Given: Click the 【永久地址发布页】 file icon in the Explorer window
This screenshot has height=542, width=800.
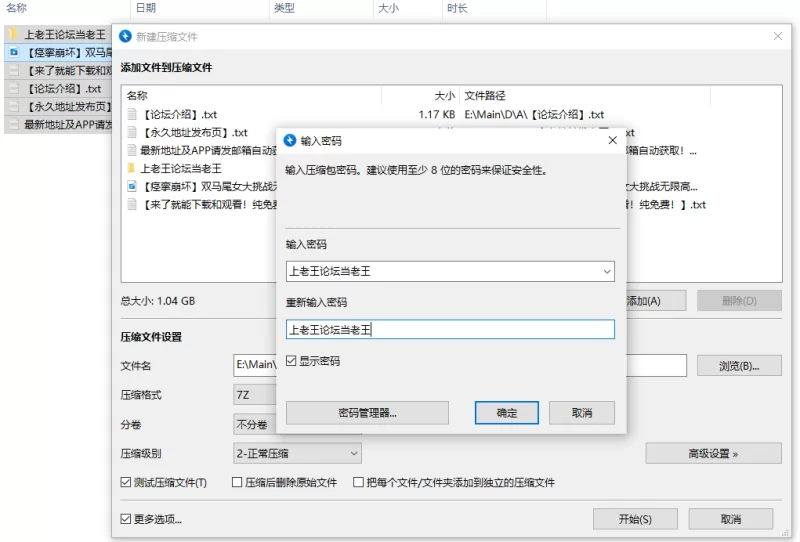Looking at the screenshot, I should (x=14, y=106).
